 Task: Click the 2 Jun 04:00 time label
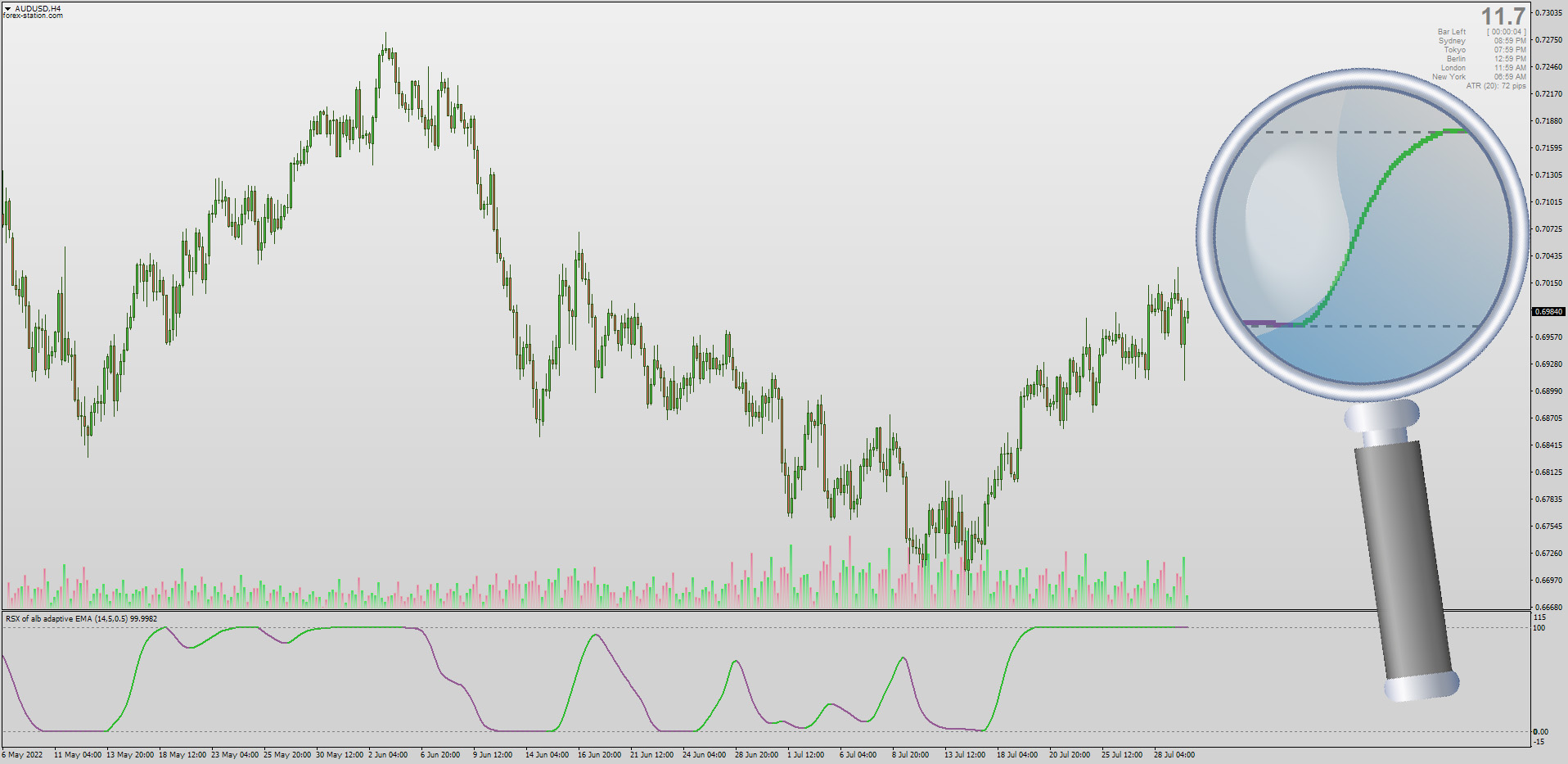[x=388, y=755]
